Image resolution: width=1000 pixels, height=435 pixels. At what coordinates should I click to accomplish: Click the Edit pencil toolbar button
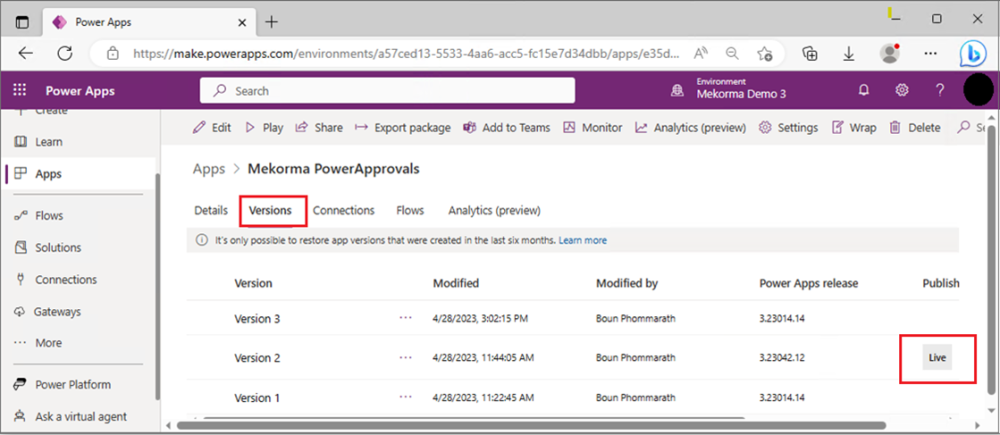coord(212,128)
